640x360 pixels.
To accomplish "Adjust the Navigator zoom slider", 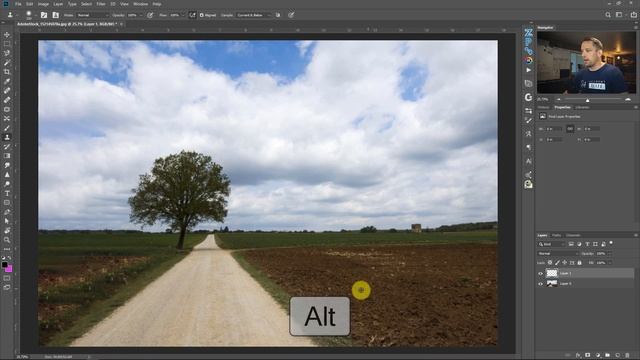I will (588, 100).
